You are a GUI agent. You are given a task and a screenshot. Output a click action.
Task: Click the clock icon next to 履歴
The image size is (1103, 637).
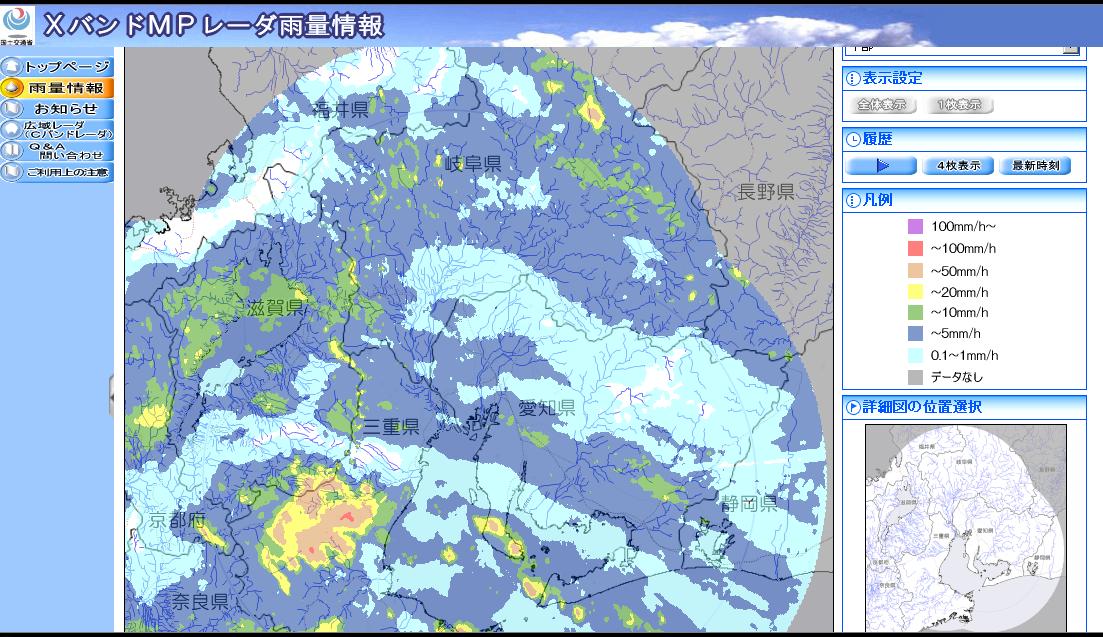coord(853,140)
